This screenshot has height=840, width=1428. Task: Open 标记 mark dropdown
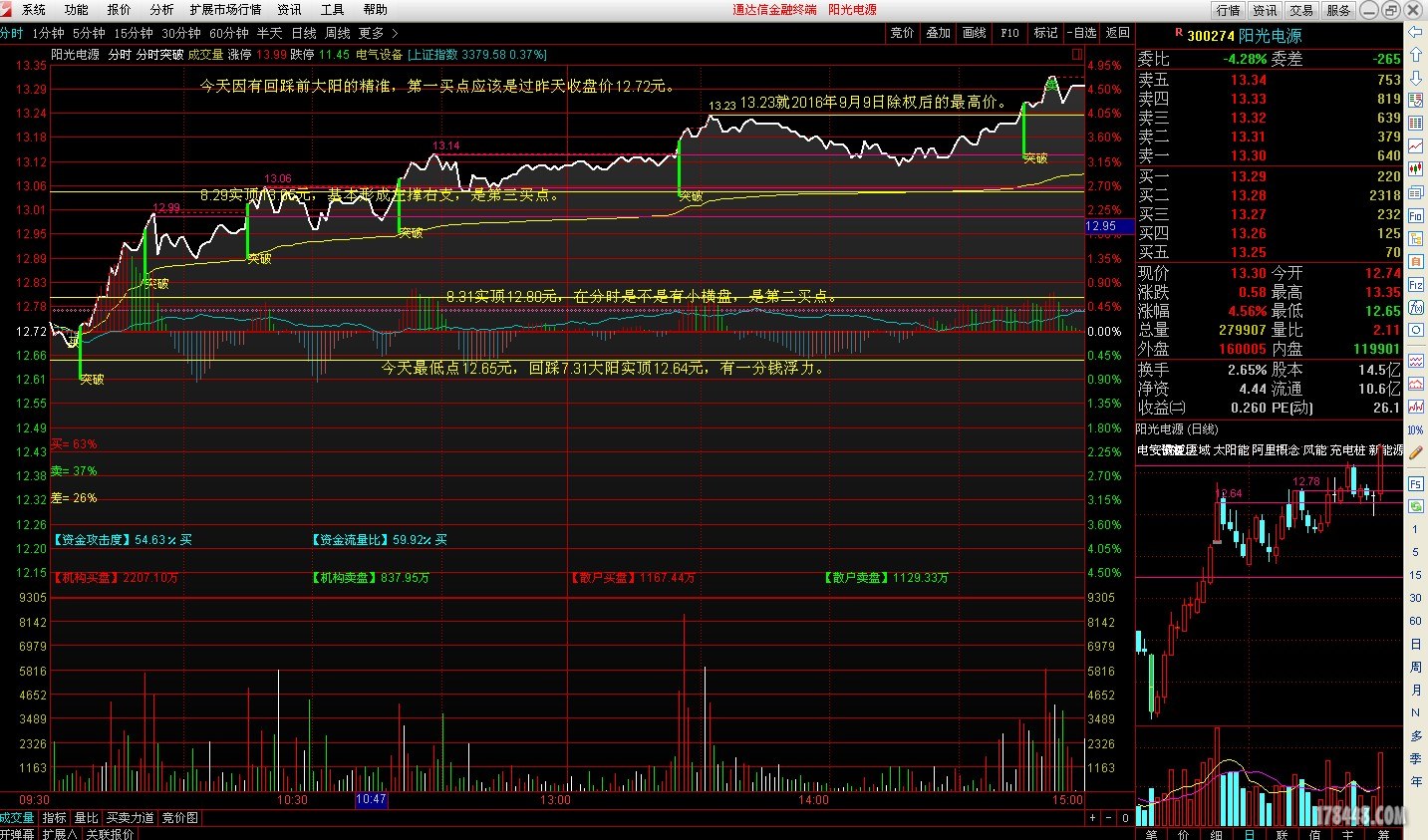tap(1045, 33)
